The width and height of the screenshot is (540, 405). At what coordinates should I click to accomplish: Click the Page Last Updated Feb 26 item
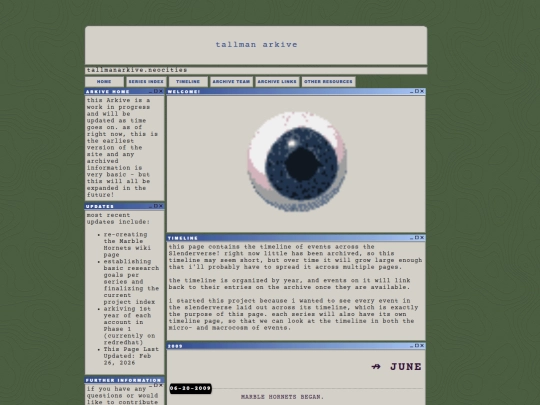(131, 356)
